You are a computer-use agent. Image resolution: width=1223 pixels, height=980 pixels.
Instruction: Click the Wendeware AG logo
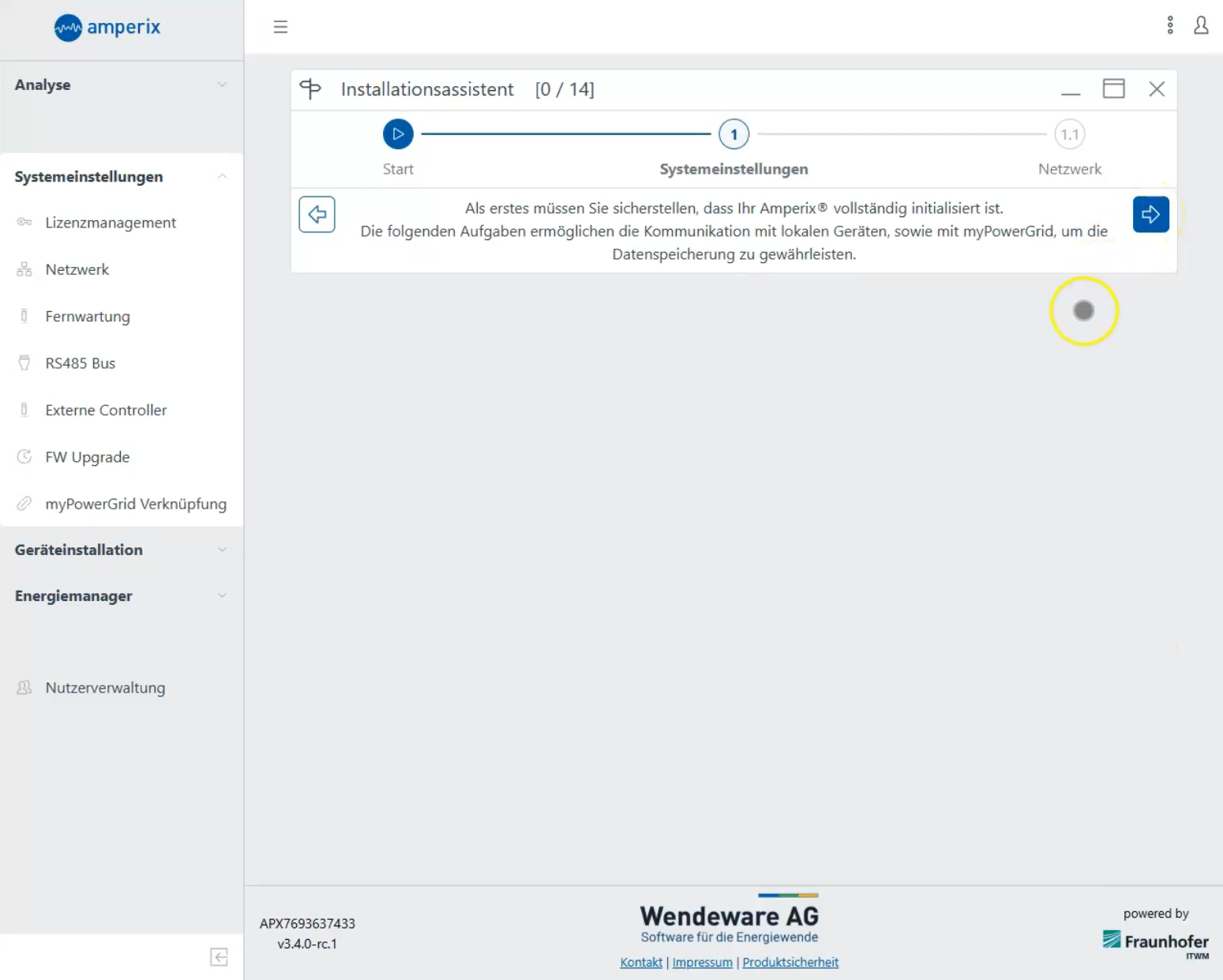[730, 919]
